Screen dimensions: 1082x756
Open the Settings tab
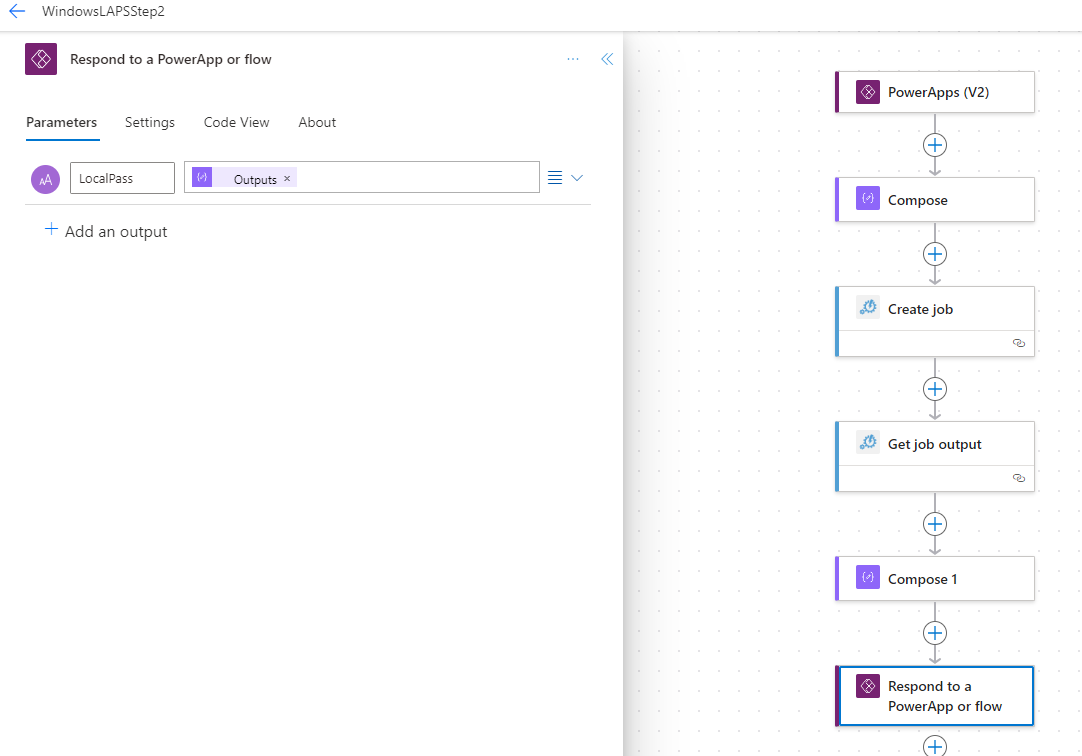[x=149, y=122]
